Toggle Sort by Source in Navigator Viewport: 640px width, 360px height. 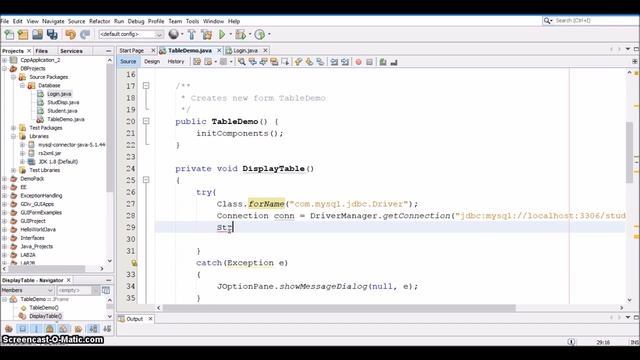(107, 329)
